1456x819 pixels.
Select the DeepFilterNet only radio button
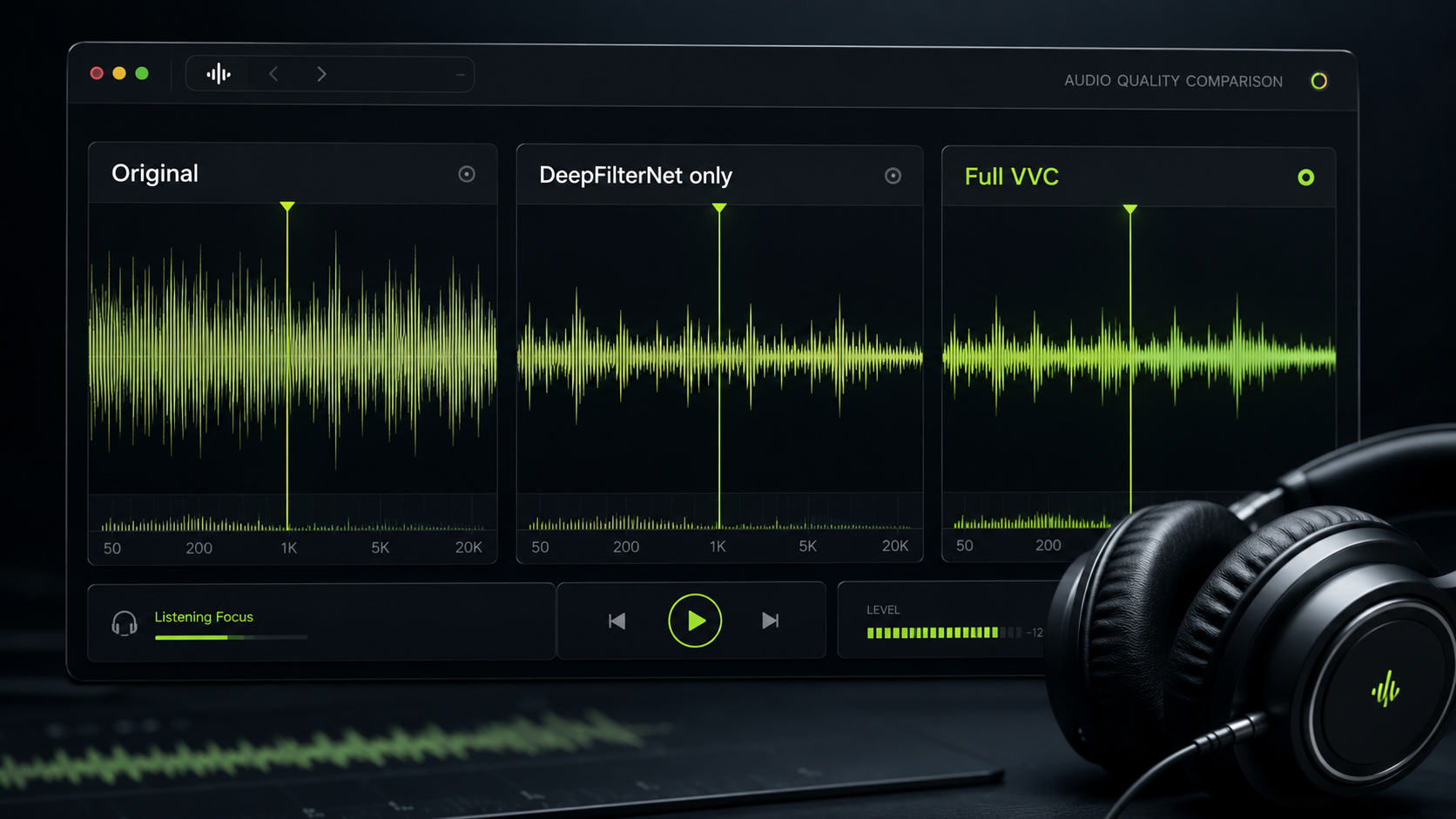coord(893,176)
